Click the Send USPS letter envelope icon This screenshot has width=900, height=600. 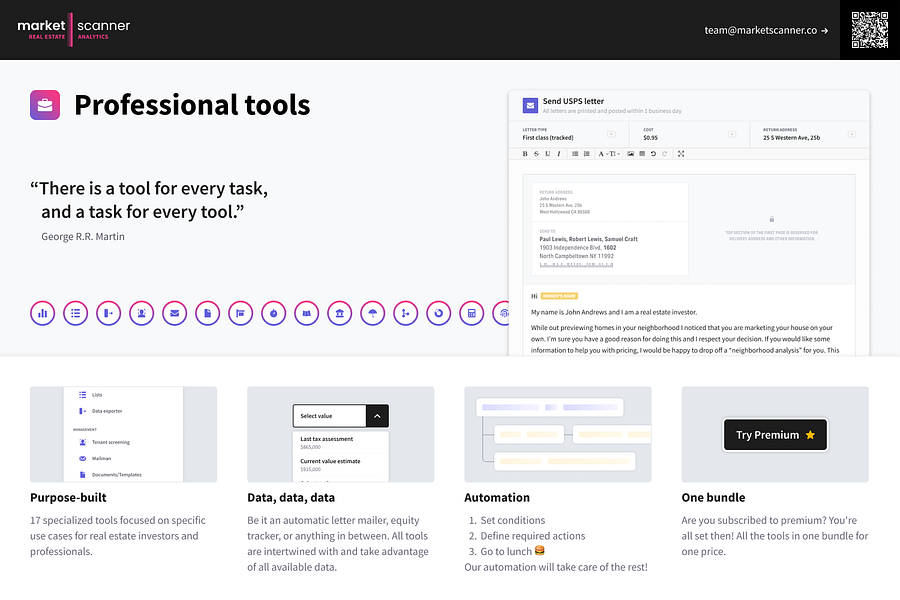[530, 106]
